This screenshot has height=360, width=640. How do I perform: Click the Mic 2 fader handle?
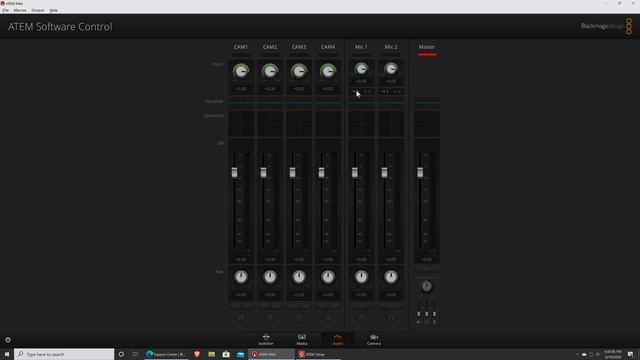click(x=384, y=173)
